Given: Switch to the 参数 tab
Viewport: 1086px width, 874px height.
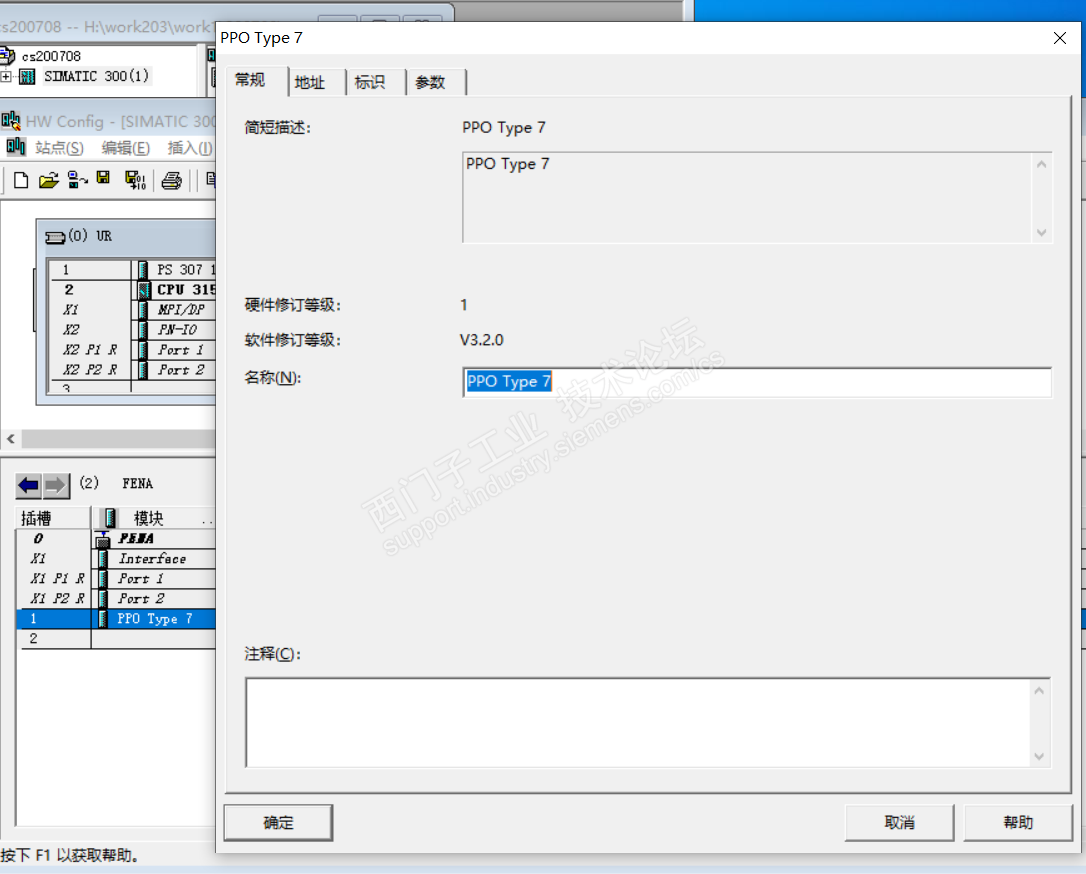Looking at the screenshot, I should pyautogui.click(x=430, y=82).
